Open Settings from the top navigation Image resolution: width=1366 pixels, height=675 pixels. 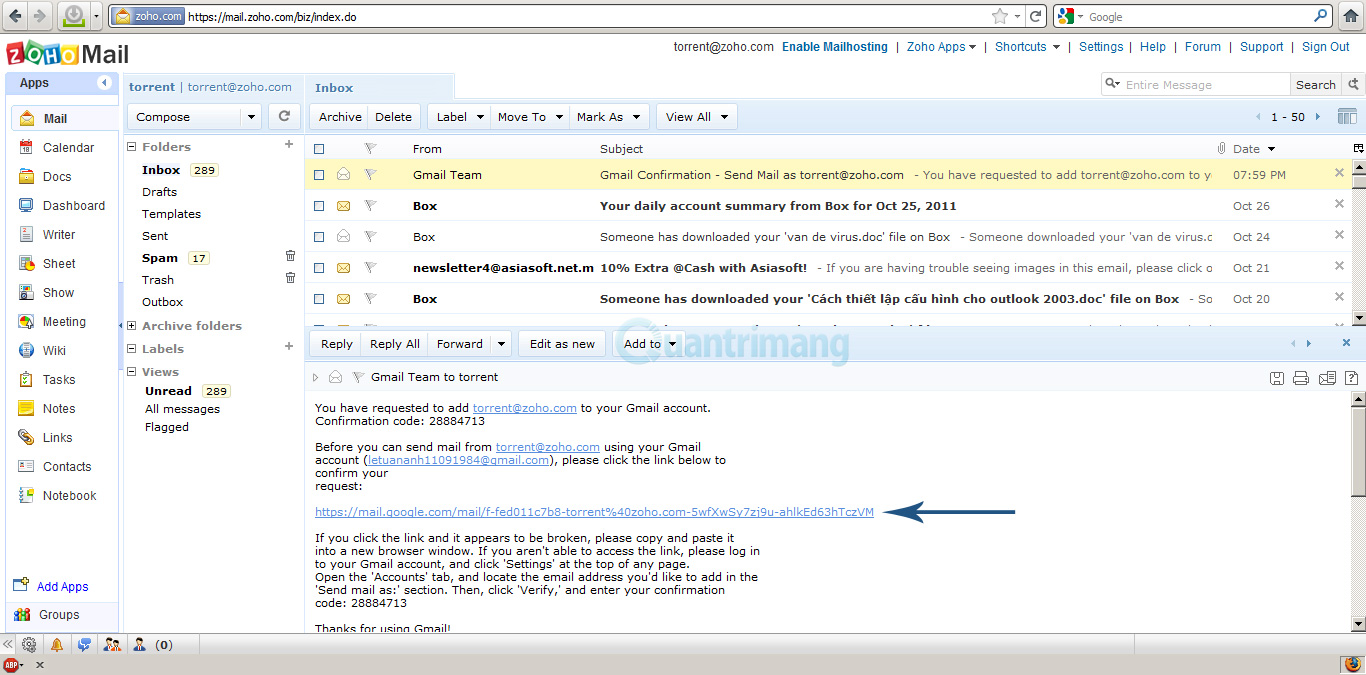pyautogui.click(x=1101, y=46)
